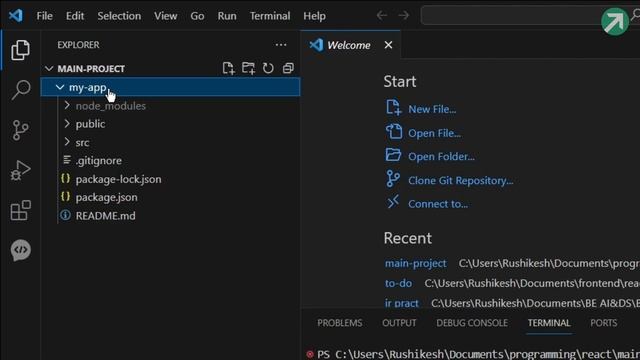This screenshot has height=360, width=640.
Task: Click the Open Folder... link
Action: 441,156
